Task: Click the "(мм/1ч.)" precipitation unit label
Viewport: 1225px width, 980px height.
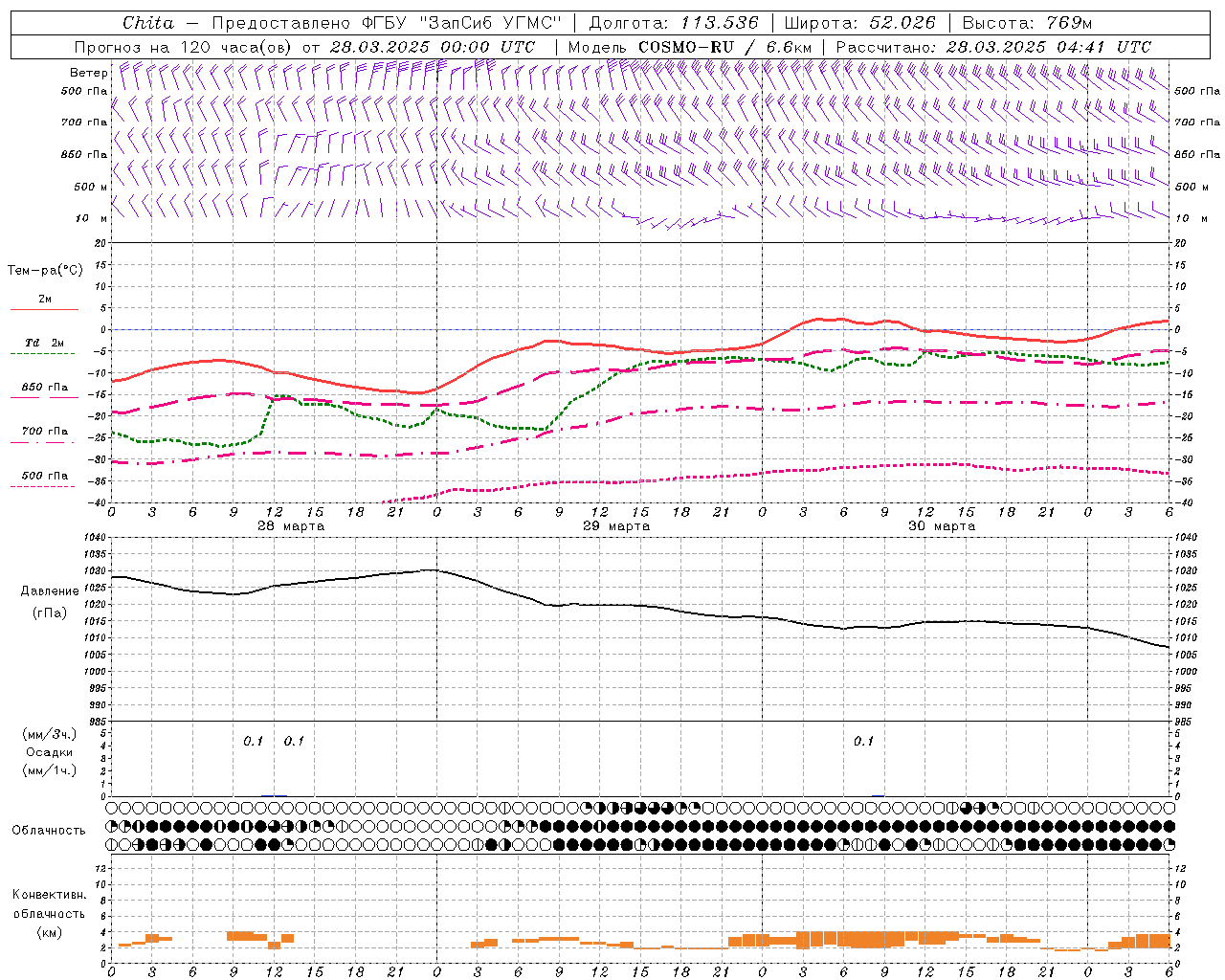Action: click(50, 770)
